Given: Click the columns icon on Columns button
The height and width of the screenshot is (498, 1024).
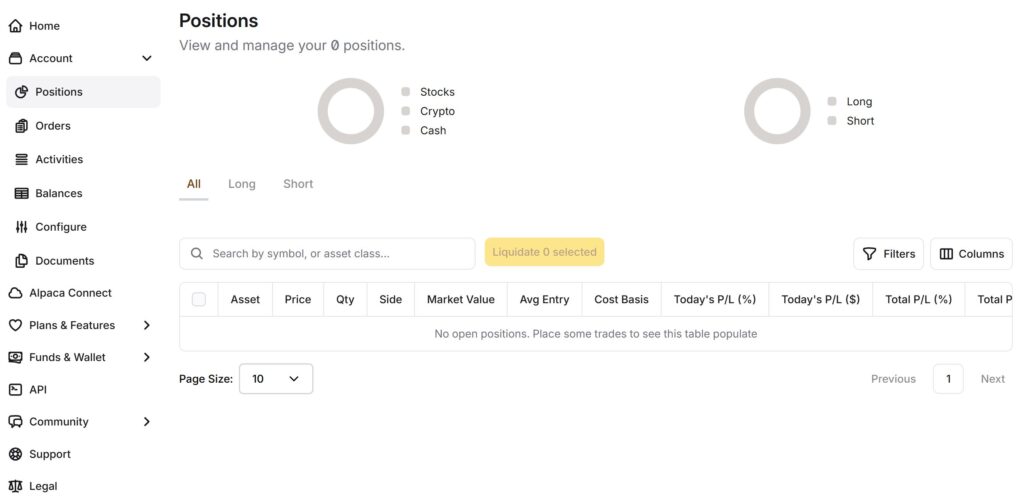Looking at the screenshot, I should [946, 254].
